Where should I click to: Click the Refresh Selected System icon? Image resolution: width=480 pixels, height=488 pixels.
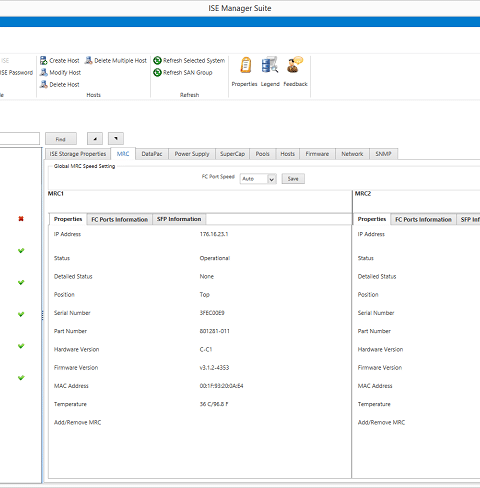point(157,60)
